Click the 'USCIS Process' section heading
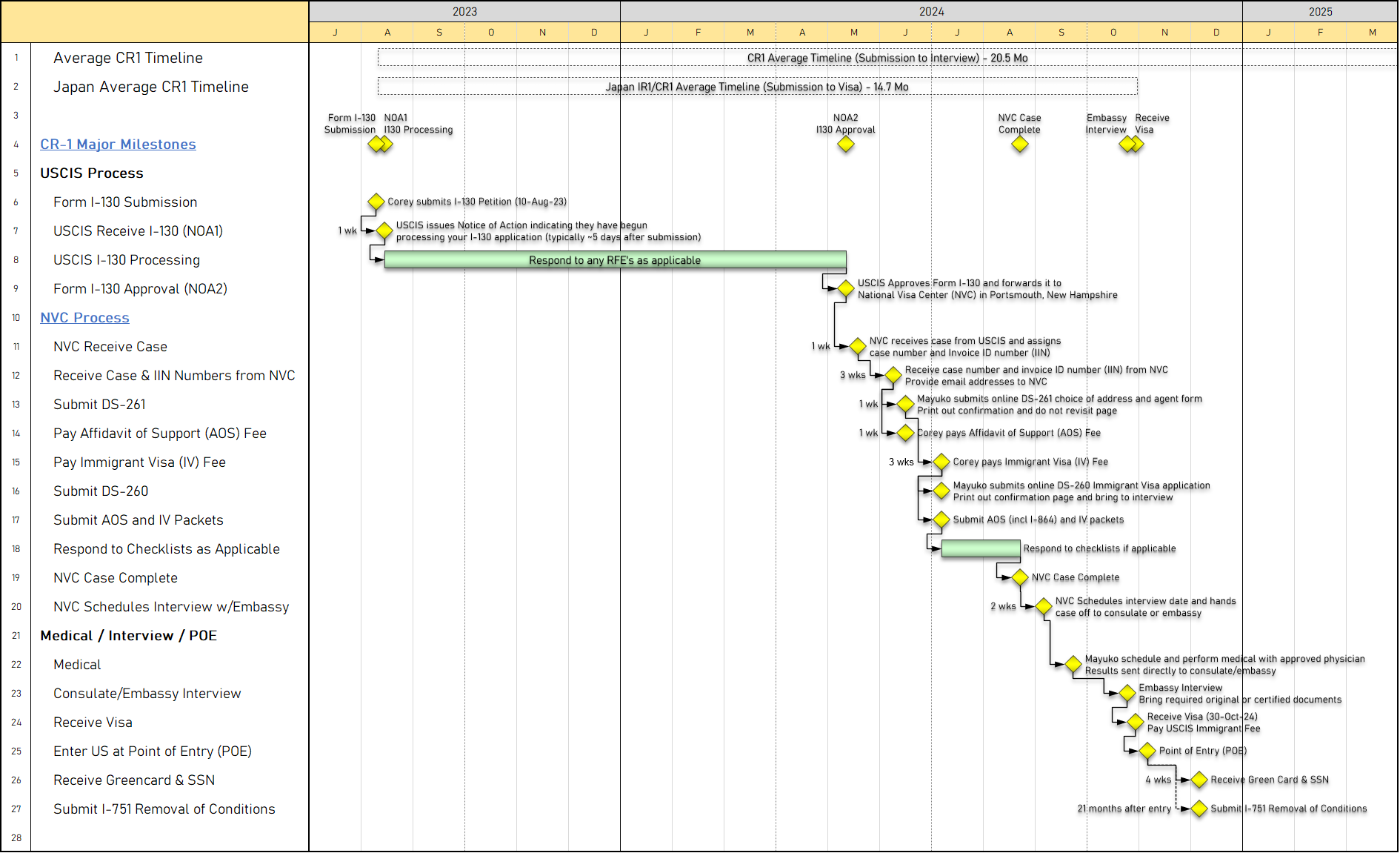 coord(92,173)
